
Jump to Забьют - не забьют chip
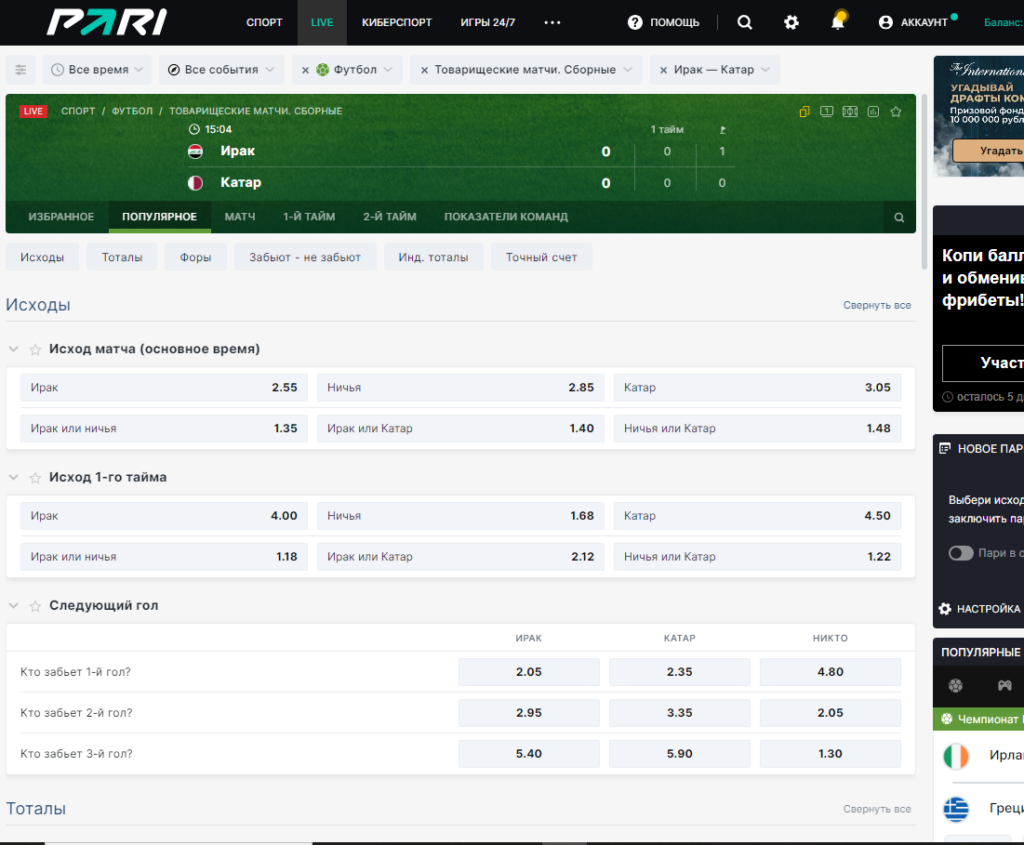[305, 257]
